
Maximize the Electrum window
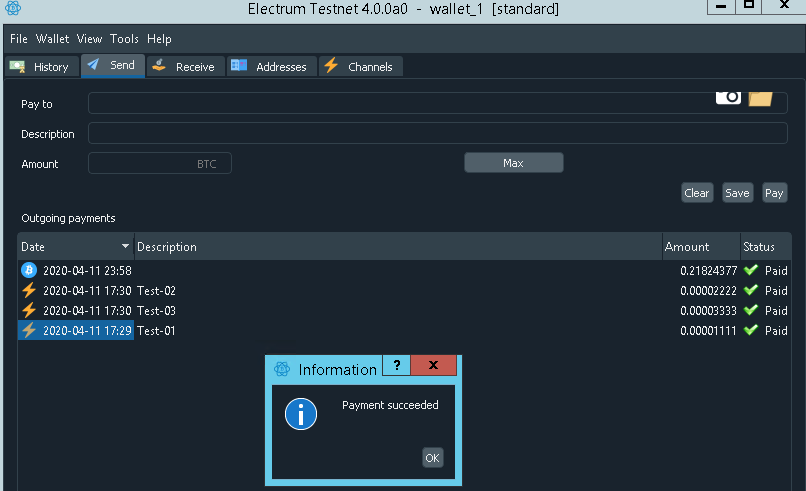(x=748, y=5)
